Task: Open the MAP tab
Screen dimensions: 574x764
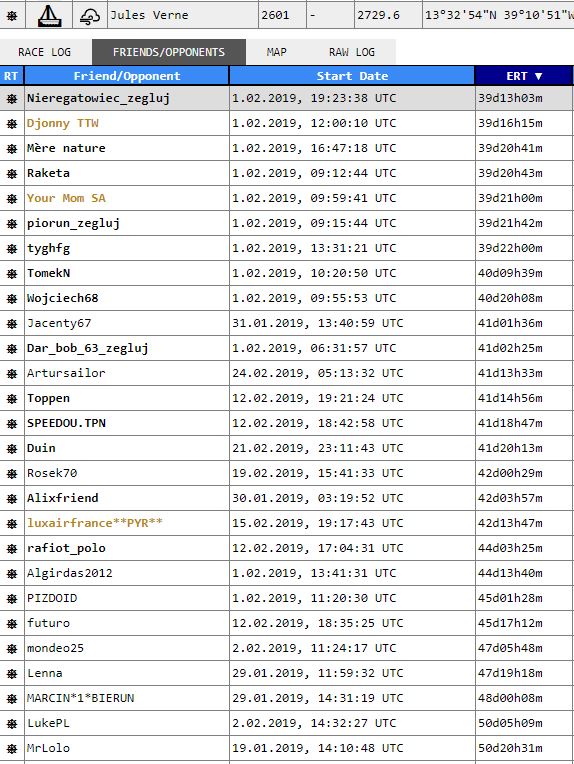Action: tap(276, 52)
